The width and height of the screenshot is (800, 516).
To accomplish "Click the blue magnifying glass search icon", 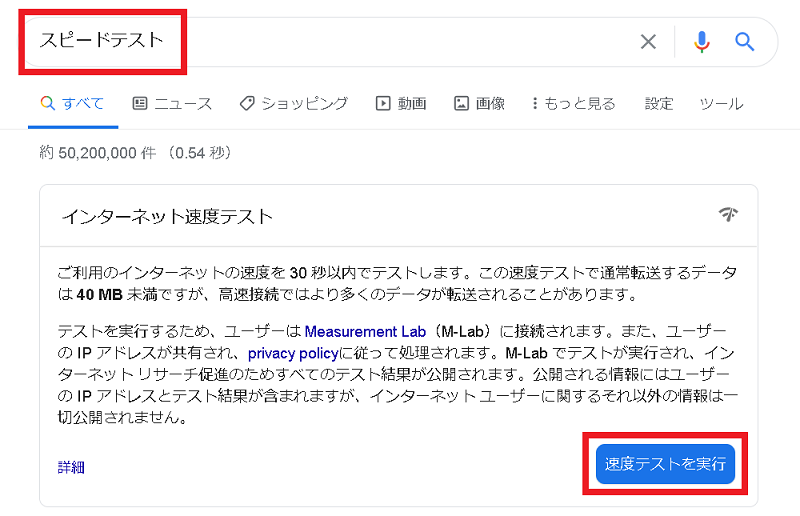I will point(744,41).
